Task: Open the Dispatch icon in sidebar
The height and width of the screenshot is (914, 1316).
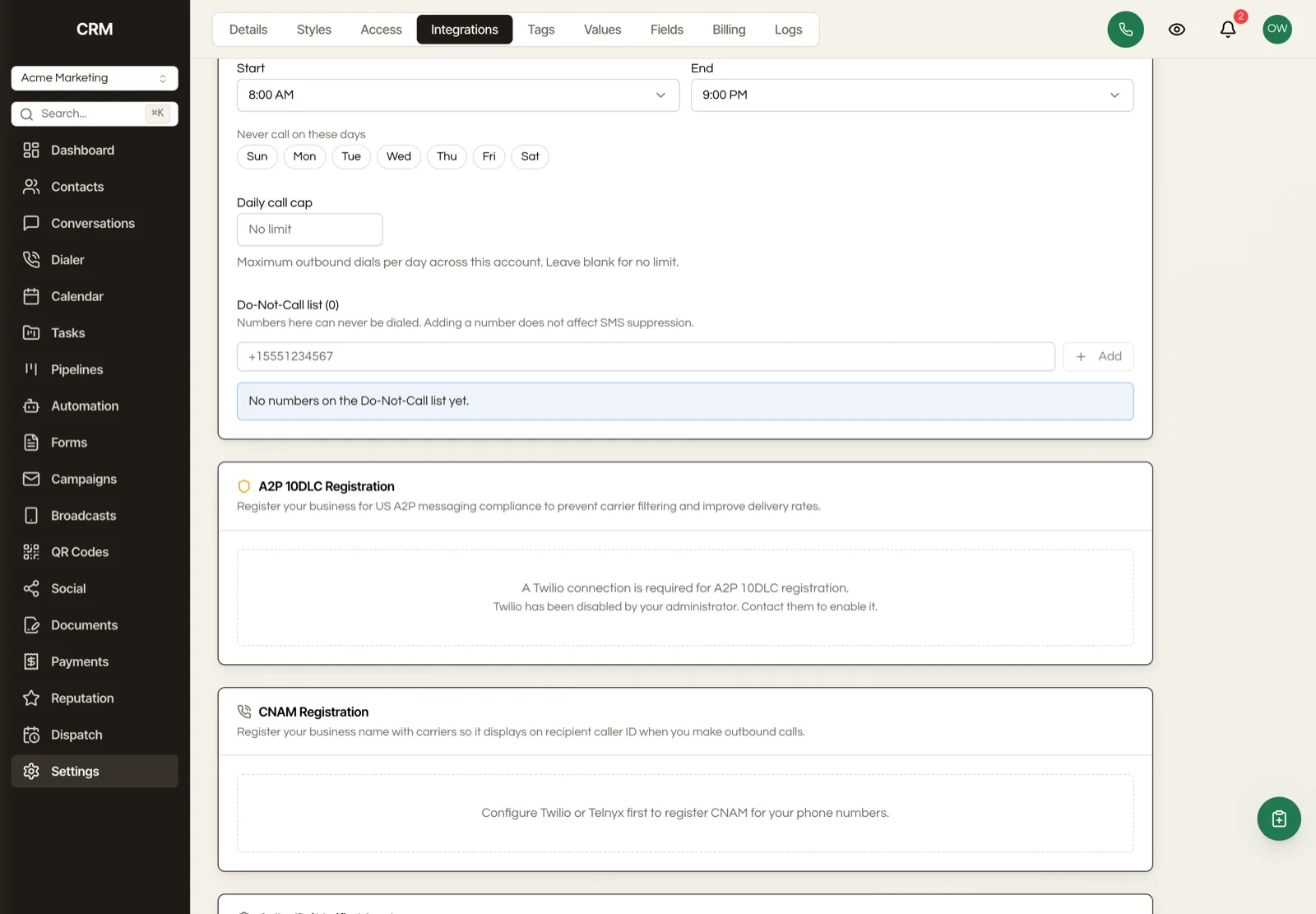Action: (31, 735)
